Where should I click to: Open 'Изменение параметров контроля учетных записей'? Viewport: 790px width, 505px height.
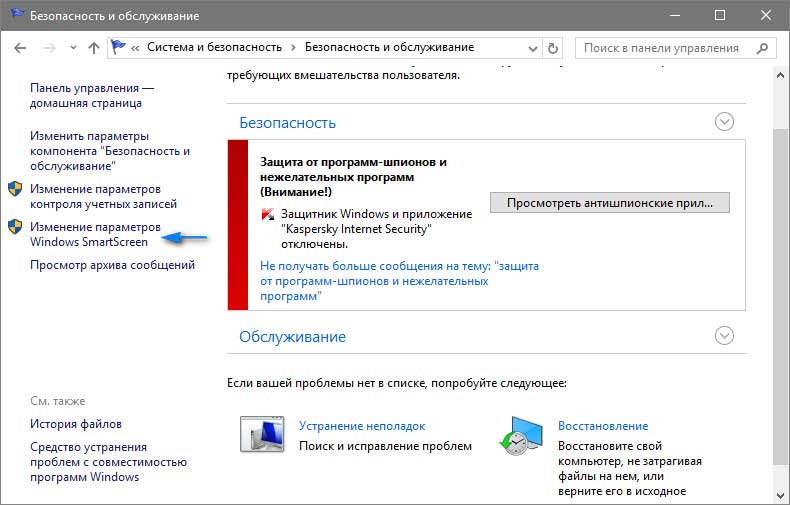point(103,196)
